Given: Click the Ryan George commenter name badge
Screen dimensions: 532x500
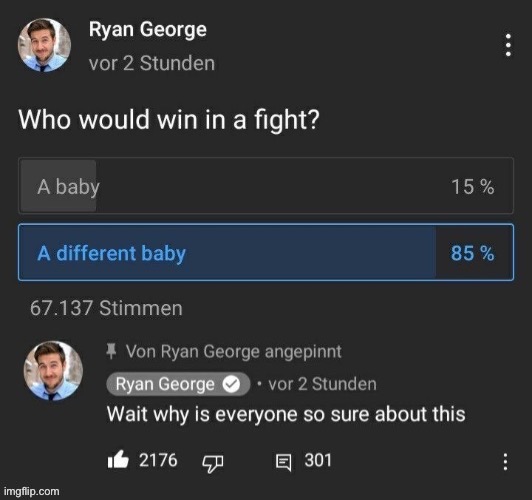Looking at the screenshot, I should (x=178, y=384).
